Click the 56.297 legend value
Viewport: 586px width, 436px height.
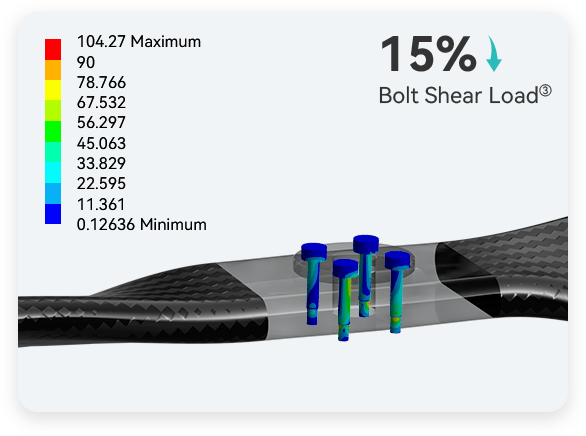tap(101, 123)
